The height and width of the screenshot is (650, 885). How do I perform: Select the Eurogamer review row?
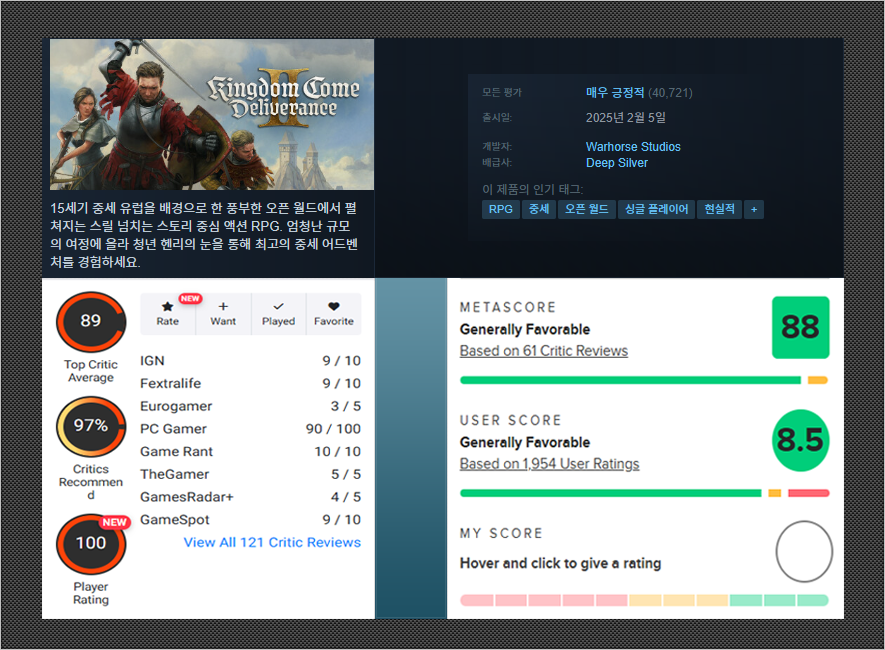251,406
